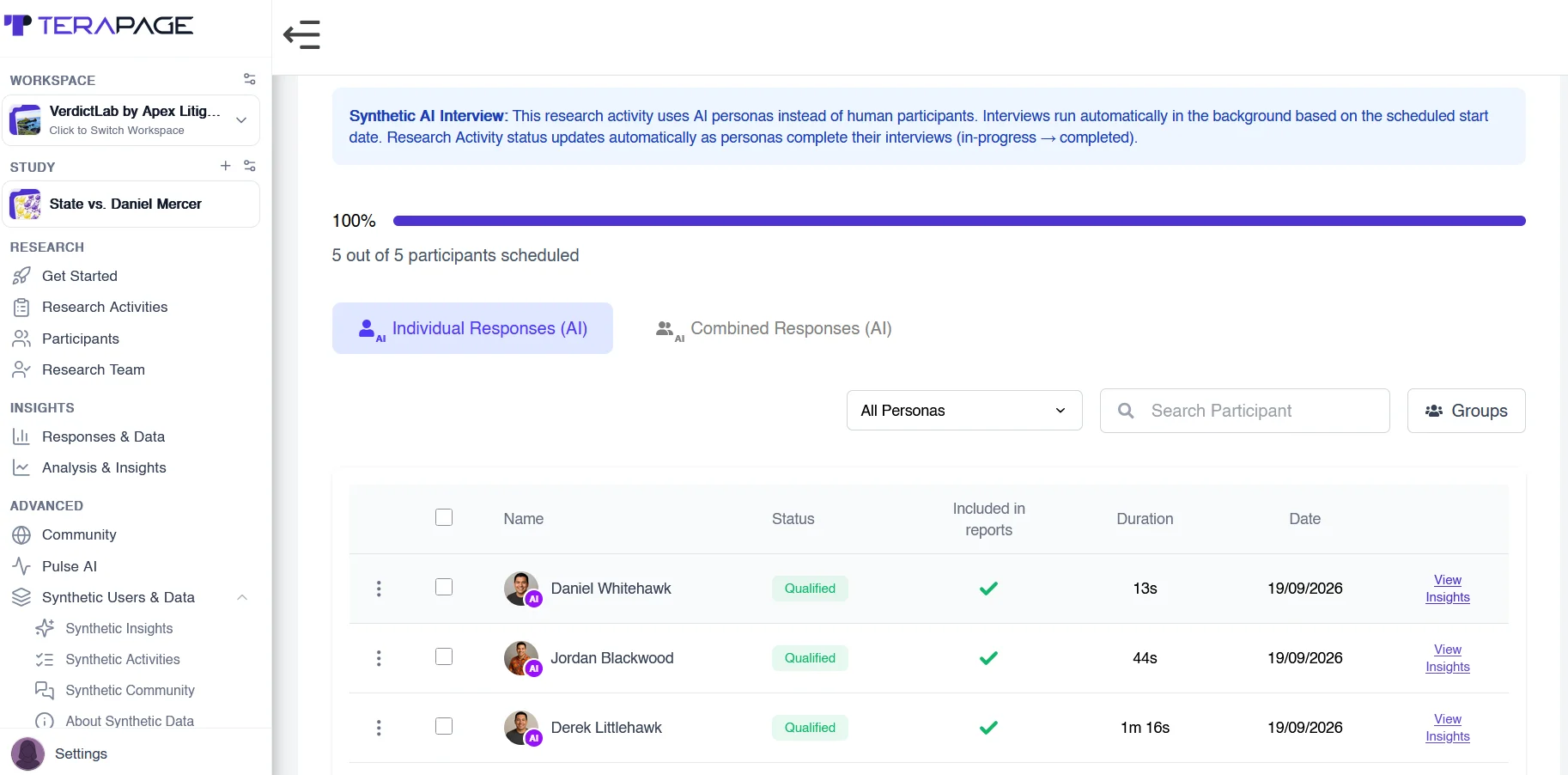Open the All Personas dropdown
Image resolution: width=1568 pixels, height=775 pixels.
click(964, 411)
